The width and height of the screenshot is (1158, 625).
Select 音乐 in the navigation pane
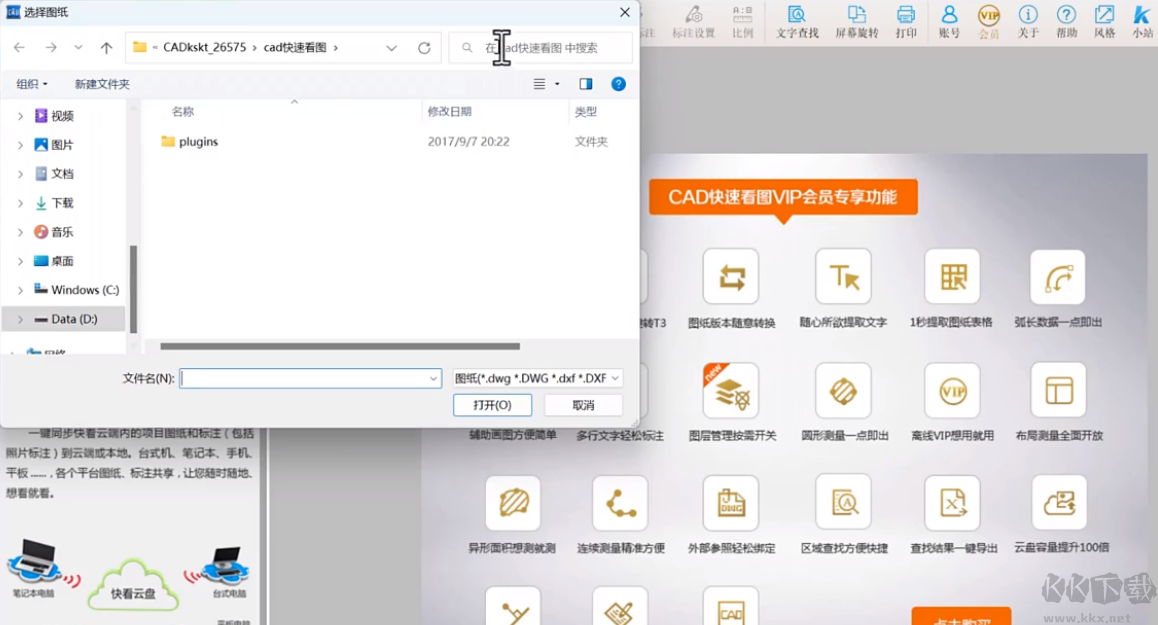click(x=62, y=232)
